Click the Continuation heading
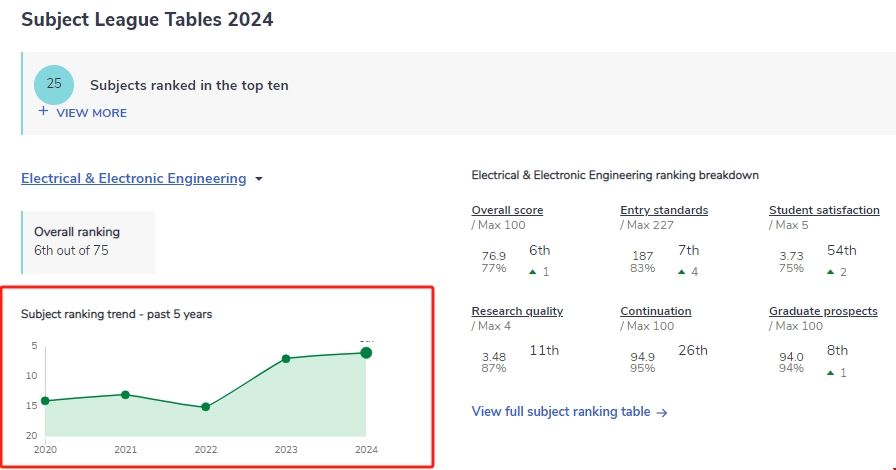The height and width of the screenshot is (470, 896). click(x=655, y=311)
